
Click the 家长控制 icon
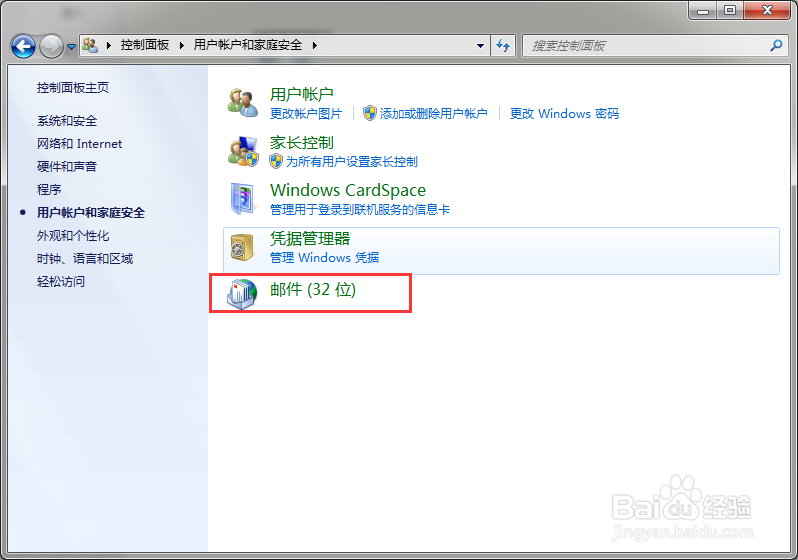[x=243, y=151]
